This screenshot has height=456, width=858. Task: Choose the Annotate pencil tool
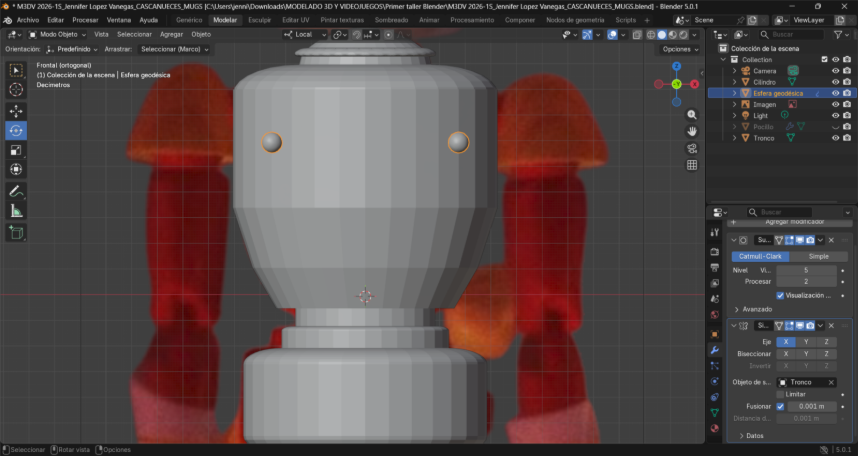pos(16,191)
